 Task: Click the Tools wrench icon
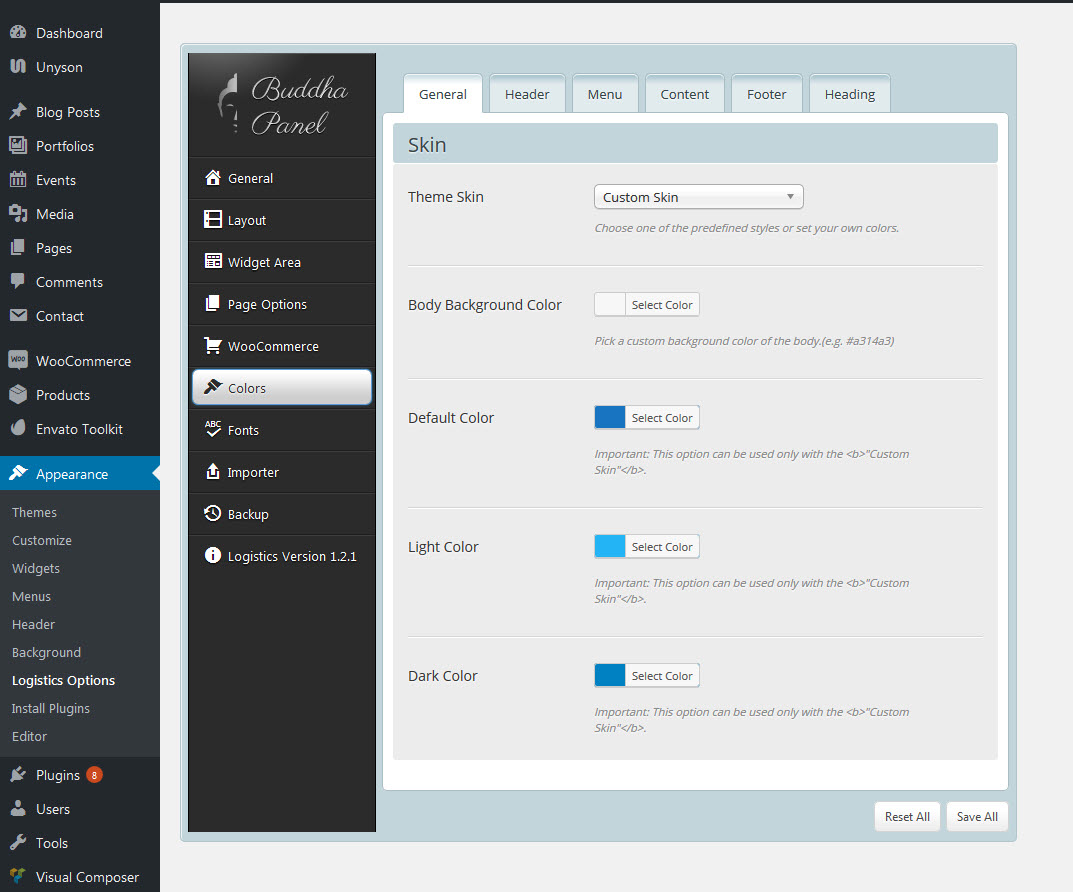(x=18, y=843)
